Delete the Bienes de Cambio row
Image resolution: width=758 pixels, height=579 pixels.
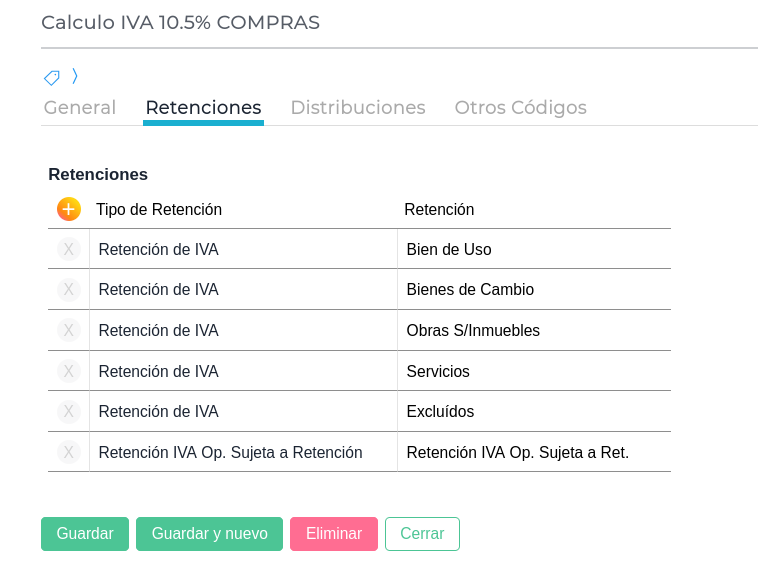coord(68,290)
